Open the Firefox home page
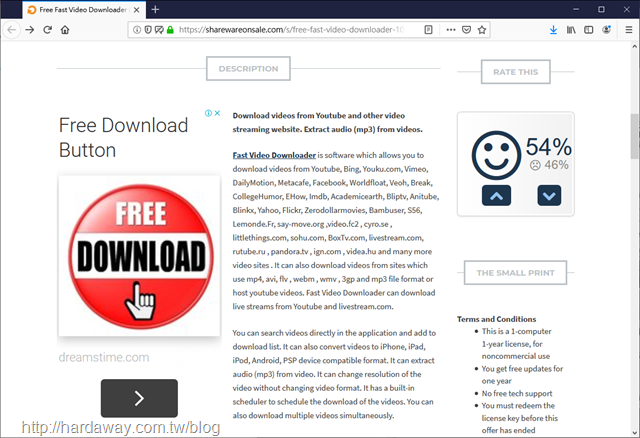This screenshot has height=438, width=640. pos(65,30)
